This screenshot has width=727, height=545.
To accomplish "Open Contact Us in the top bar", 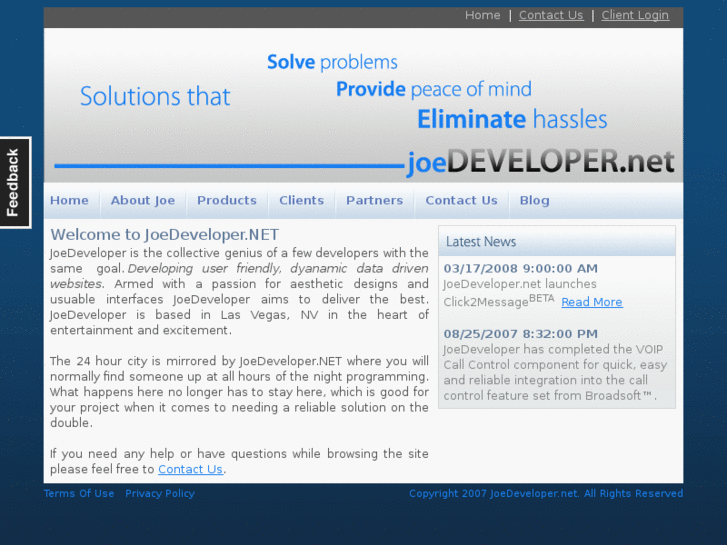I will point(551,15).
